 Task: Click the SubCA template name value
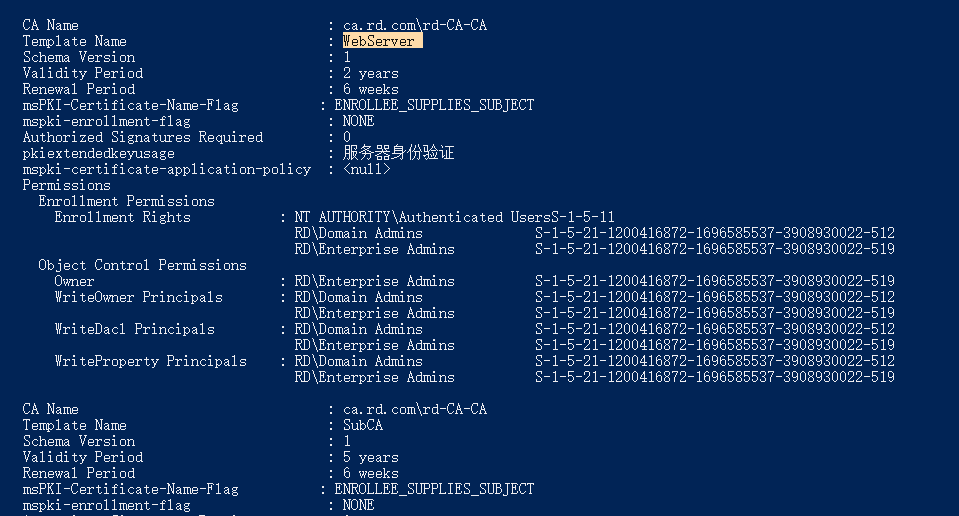363,425
